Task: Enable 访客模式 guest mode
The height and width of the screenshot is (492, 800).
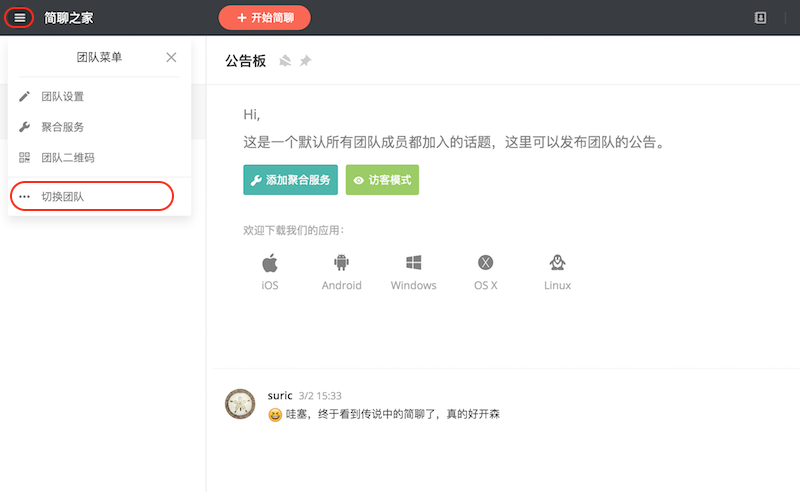Action: pos(382,180)
